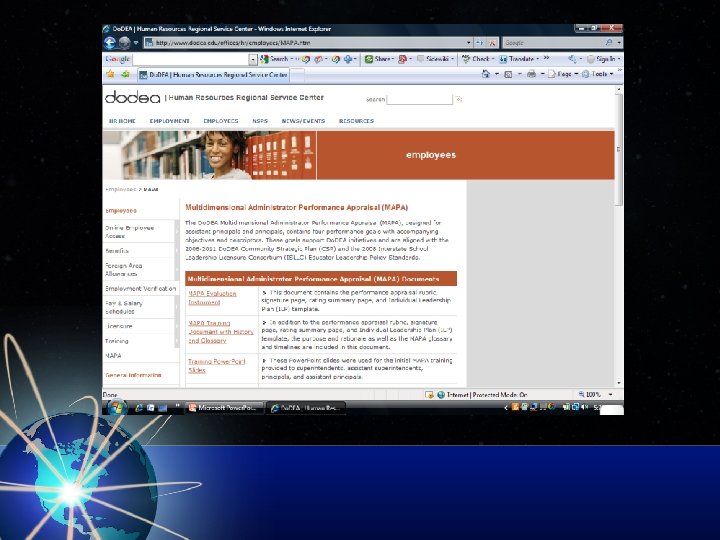Open a new blank tab
The image size is (720, 540).
point(297,75)
